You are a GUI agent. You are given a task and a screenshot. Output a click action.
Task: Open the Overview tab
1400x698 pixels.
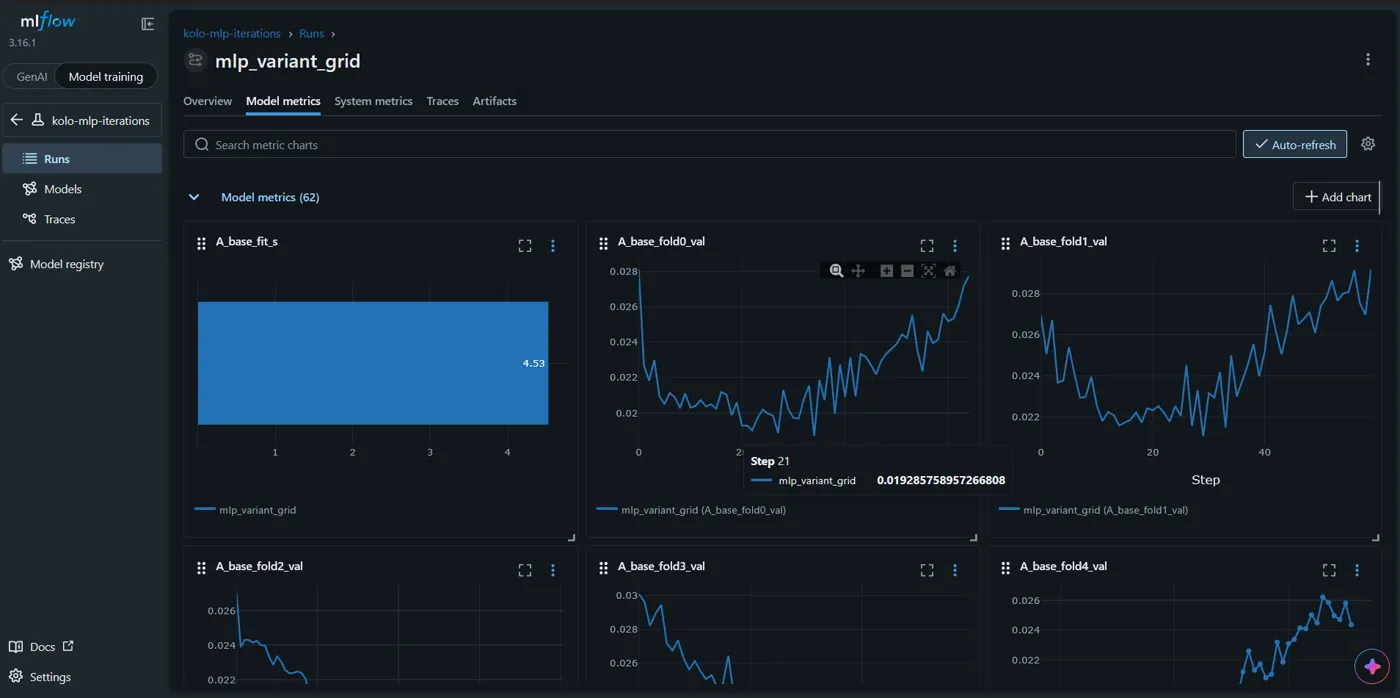tap(207, 101)
